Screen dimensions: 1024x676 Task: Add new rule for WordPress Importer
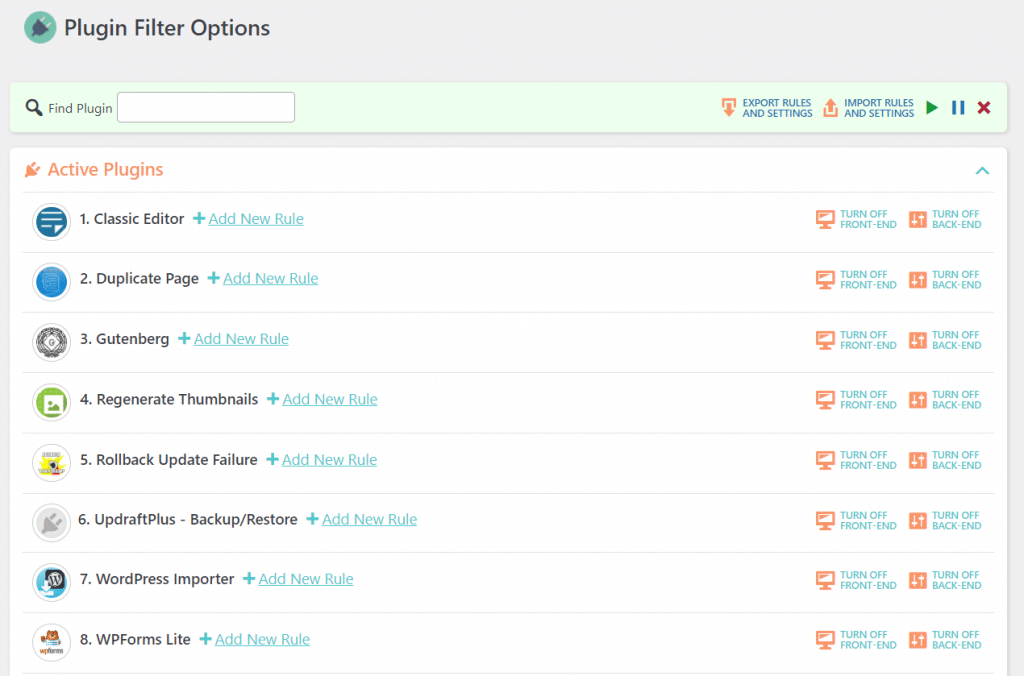click(x=298, y=579)
